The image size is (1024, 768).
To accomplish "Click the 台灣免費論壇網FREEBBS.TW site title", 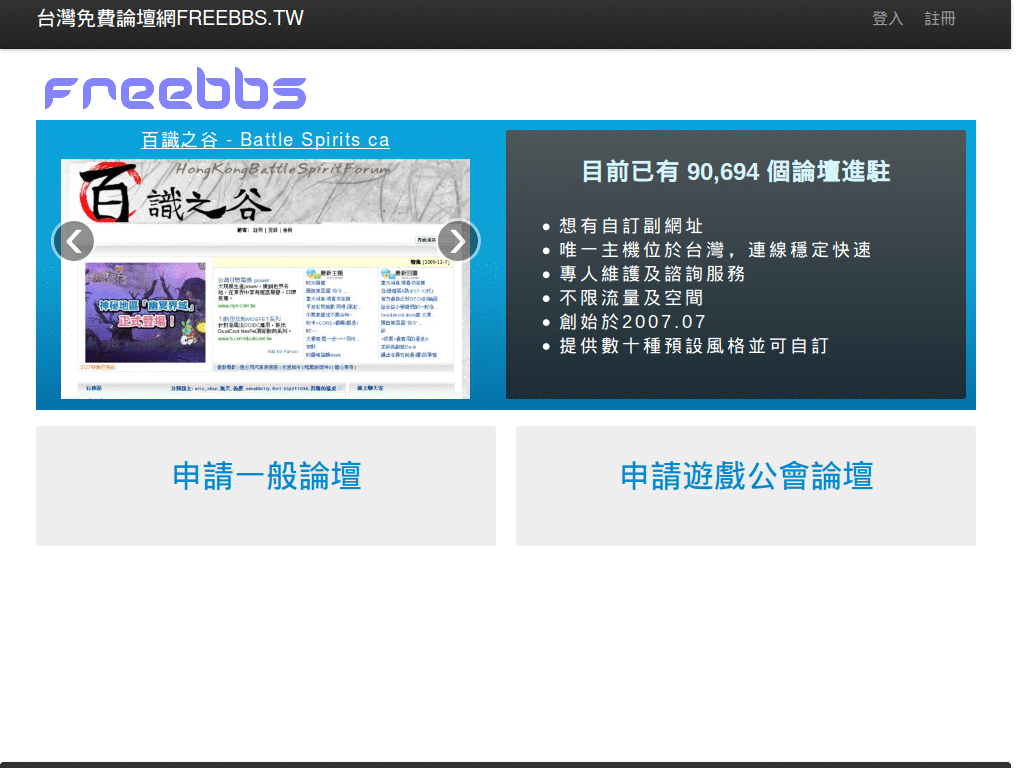I will pyautogui.click(x=170, y=18).
